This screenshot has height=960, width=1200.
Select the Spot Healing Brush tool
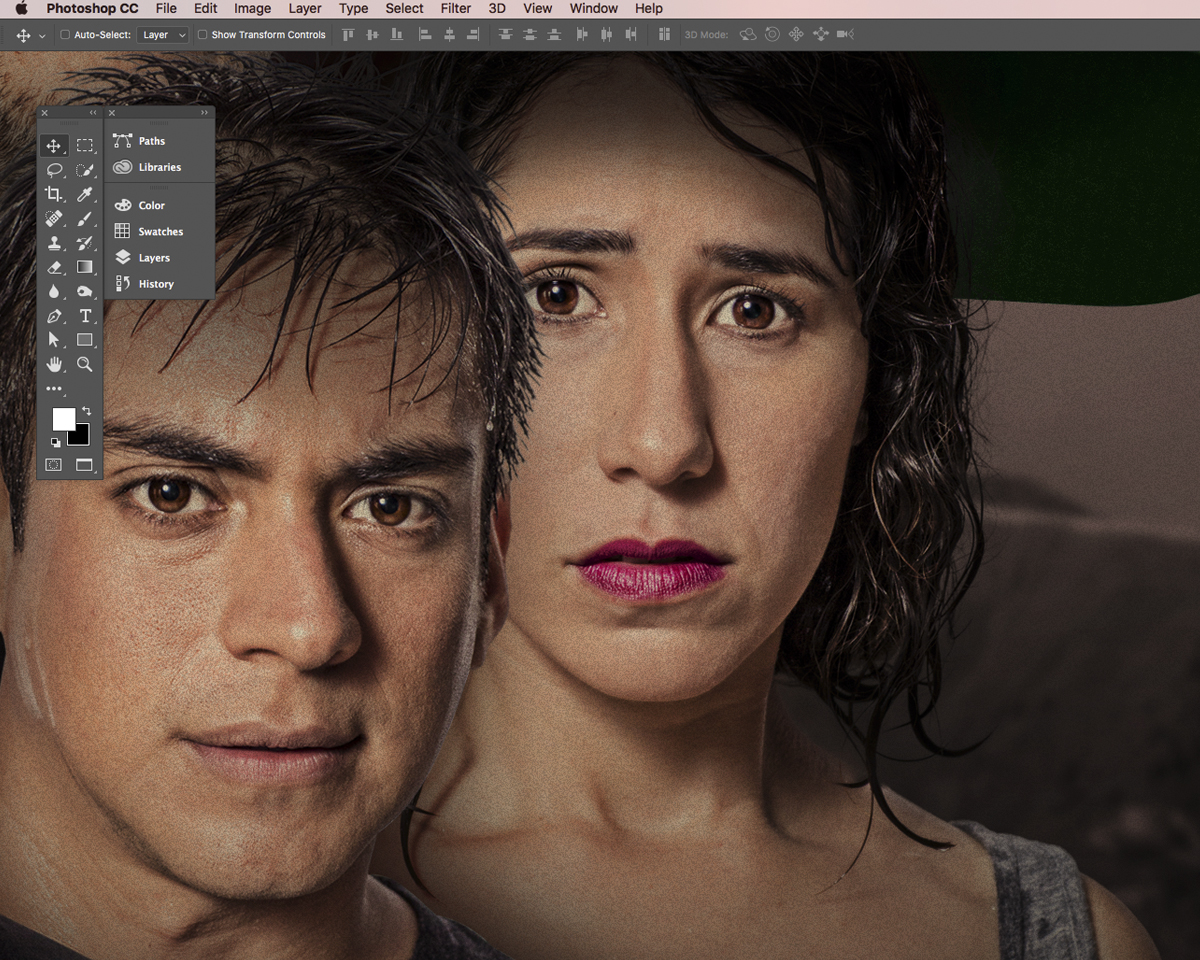coord(54,218)
